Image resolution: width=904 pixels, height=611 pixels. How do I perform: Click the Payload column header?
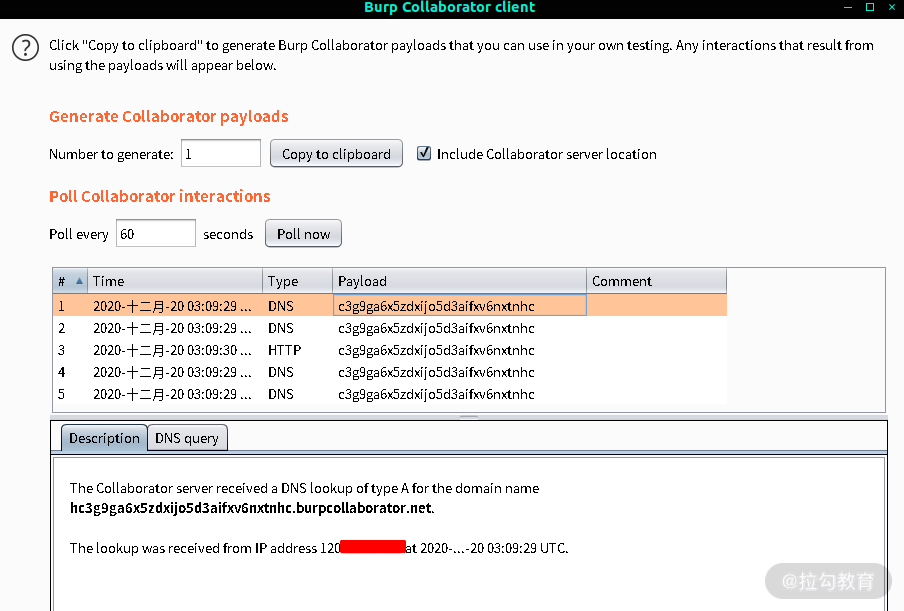[459, 281]
